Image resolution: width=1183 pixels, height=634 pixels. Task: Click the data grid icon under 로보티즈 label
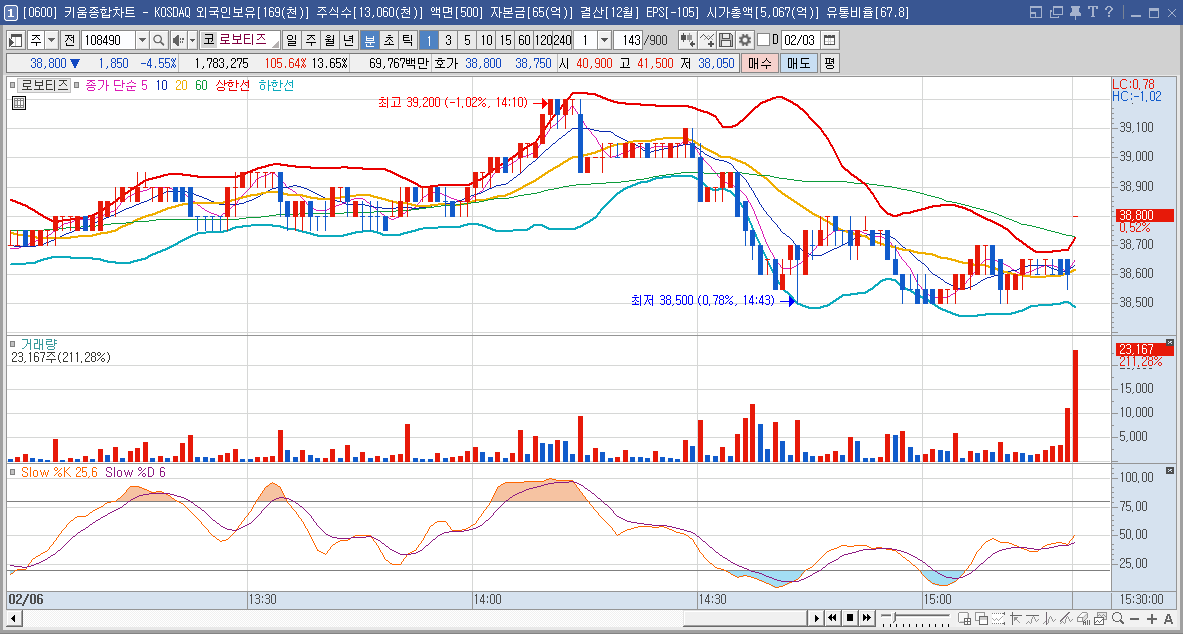[19, 103]
